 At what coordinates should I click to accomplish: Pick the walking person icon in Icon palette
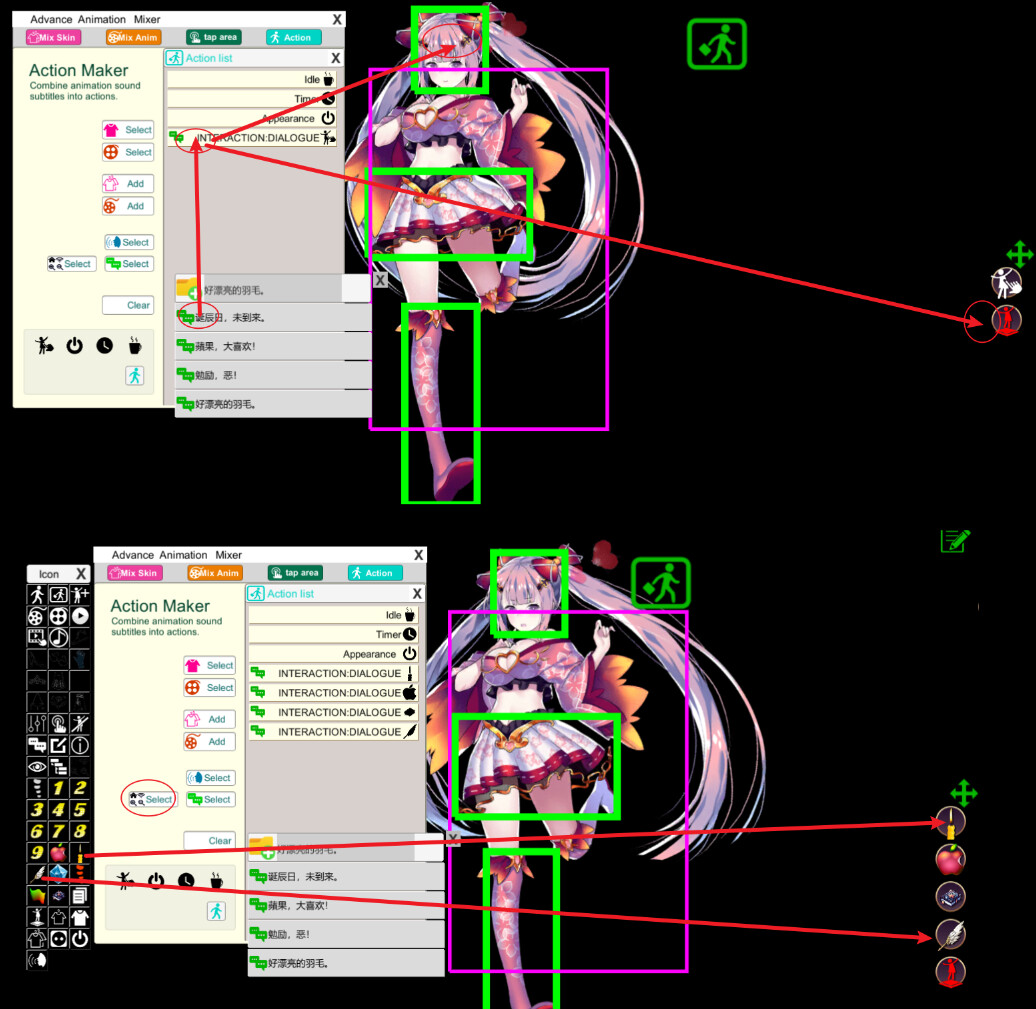pos(37,595)
